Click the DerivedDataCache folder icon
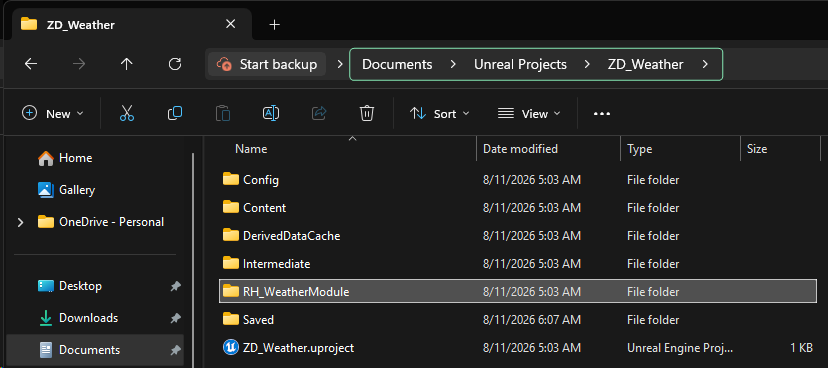The width and height of the screenshot is (828, 368). pos(231,235)
